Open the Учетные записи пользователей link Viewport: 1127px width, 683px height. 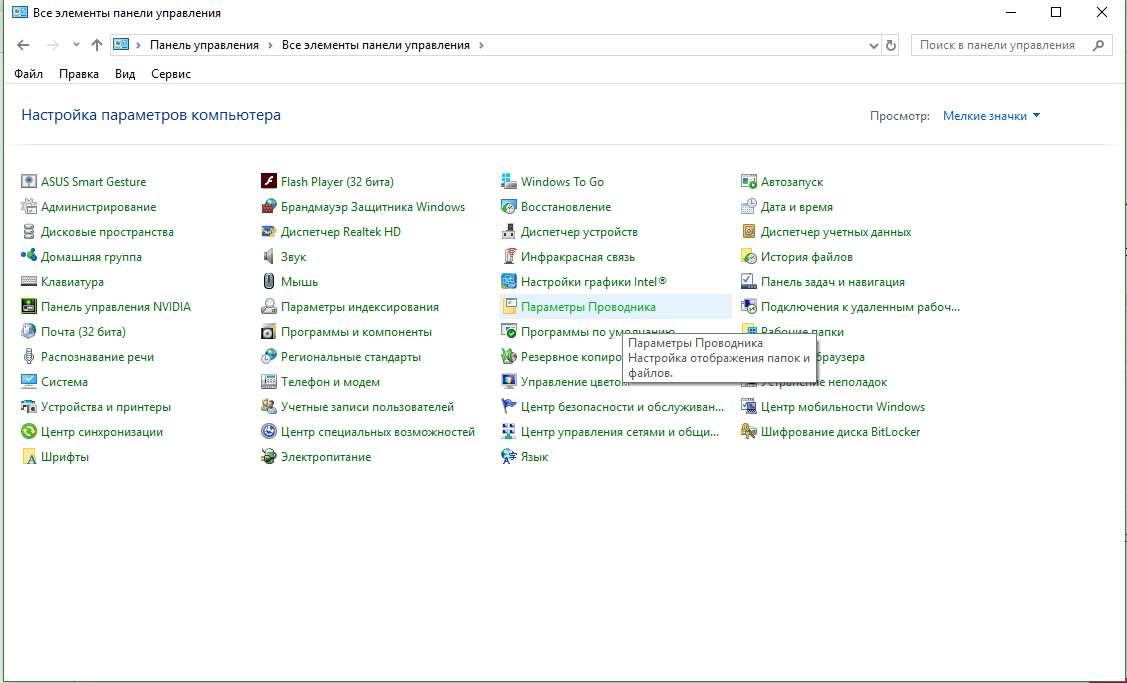click(x=367, y=407)
